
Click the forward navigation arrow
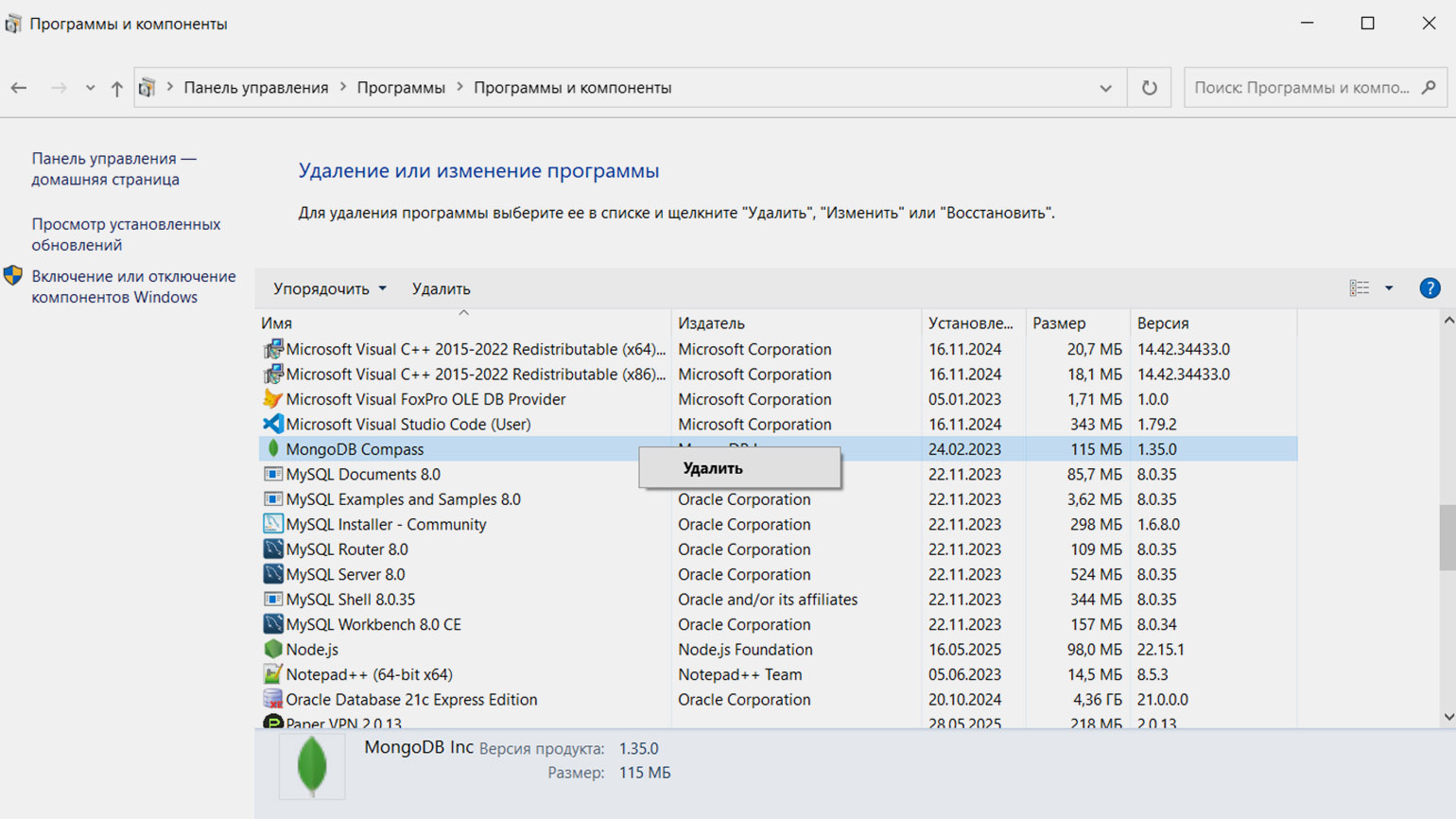[x=59, y=87]
